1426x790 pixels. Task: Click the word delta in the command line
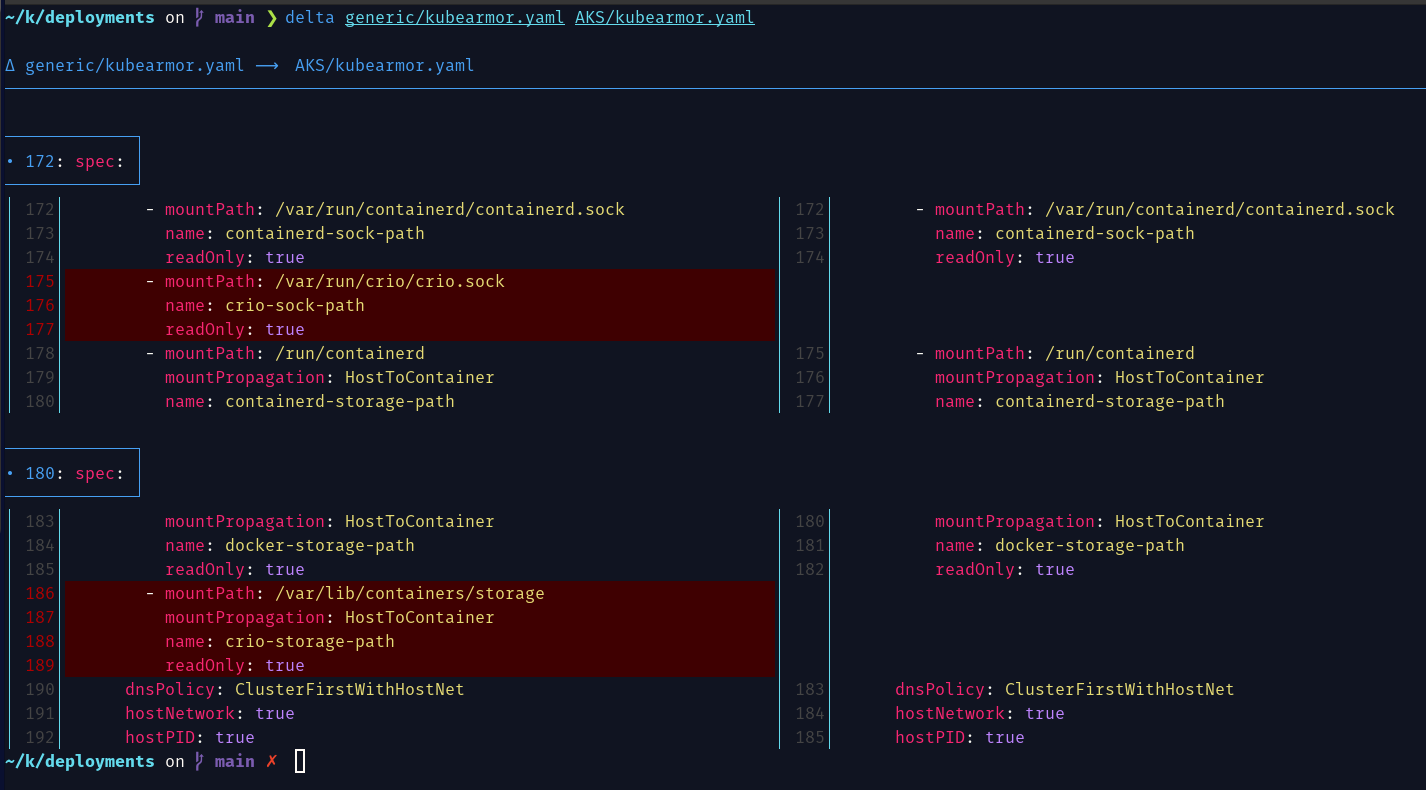[310, 18]
